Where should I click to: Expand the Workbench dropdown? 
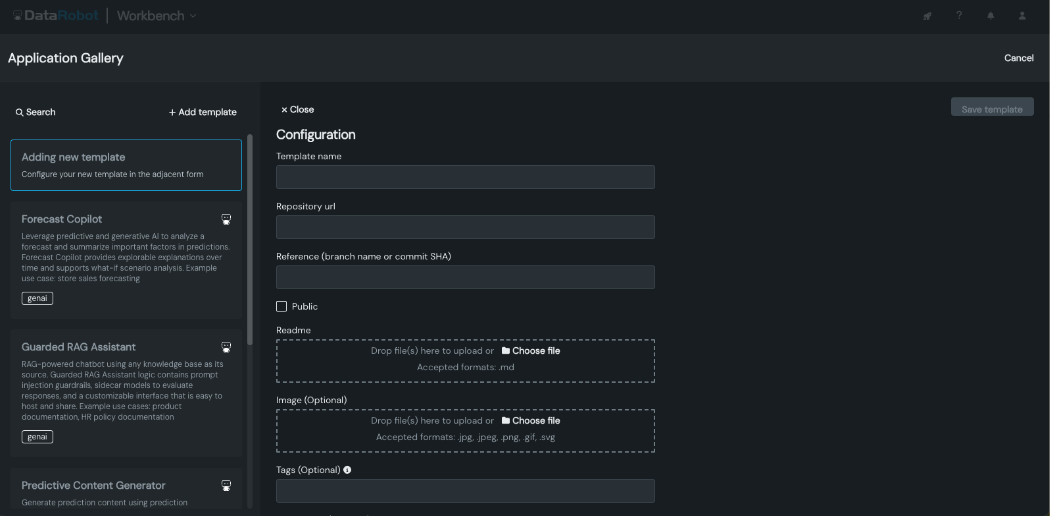157,16
